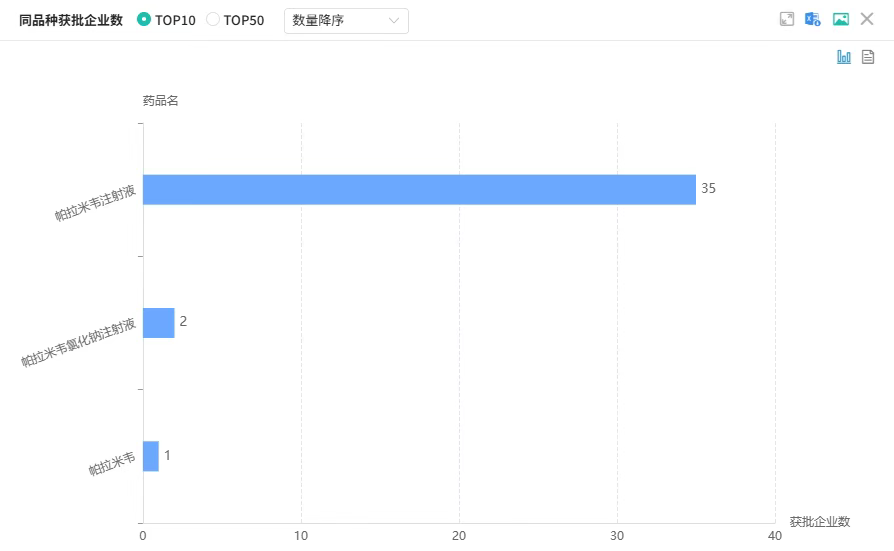
Task: Select the TOP10 radio option
Action: [144, 20]
